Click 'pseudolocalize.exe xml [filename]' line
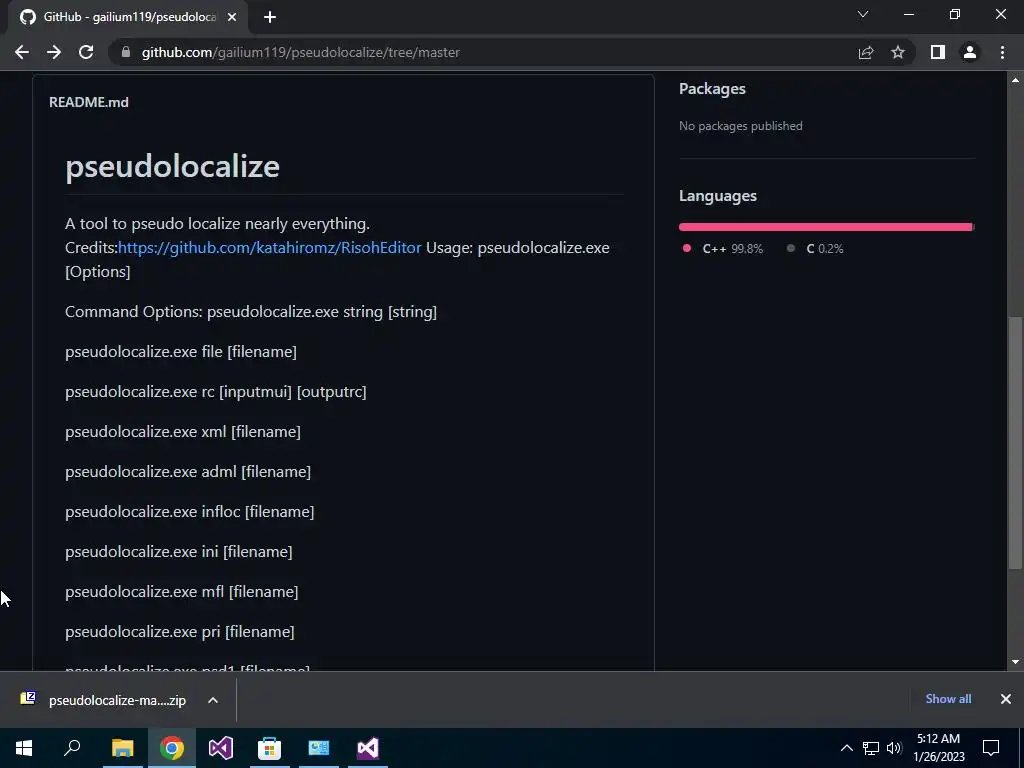The width and height of the screenshot is (1024, 768). click(183, 432)
